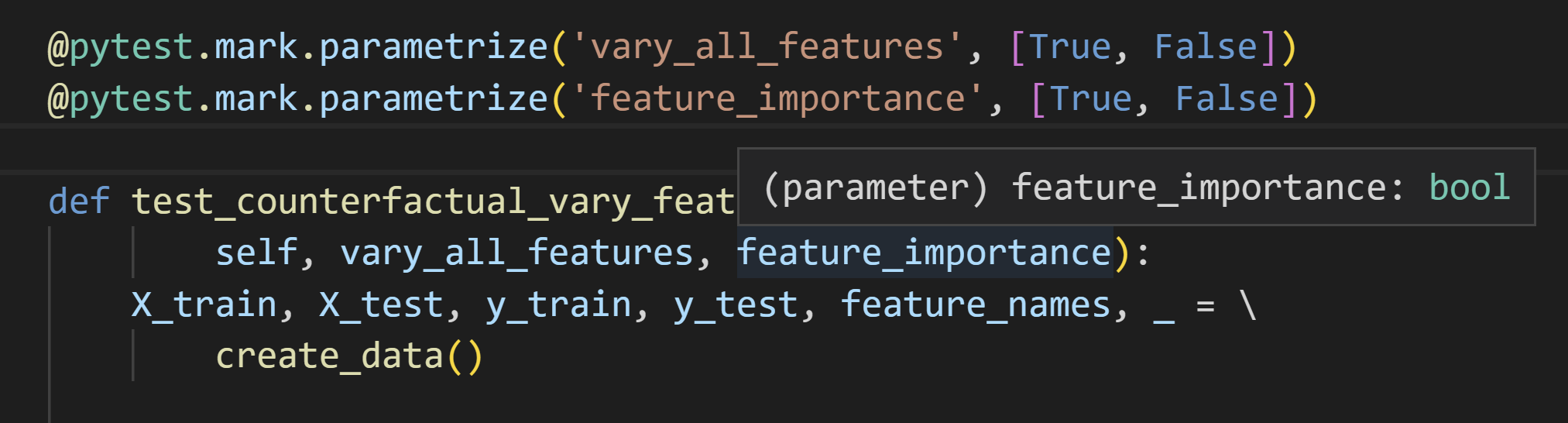Click the y_train variable
The width and height of the screenshot is (1568, 423).
click(x=558, y=304)
